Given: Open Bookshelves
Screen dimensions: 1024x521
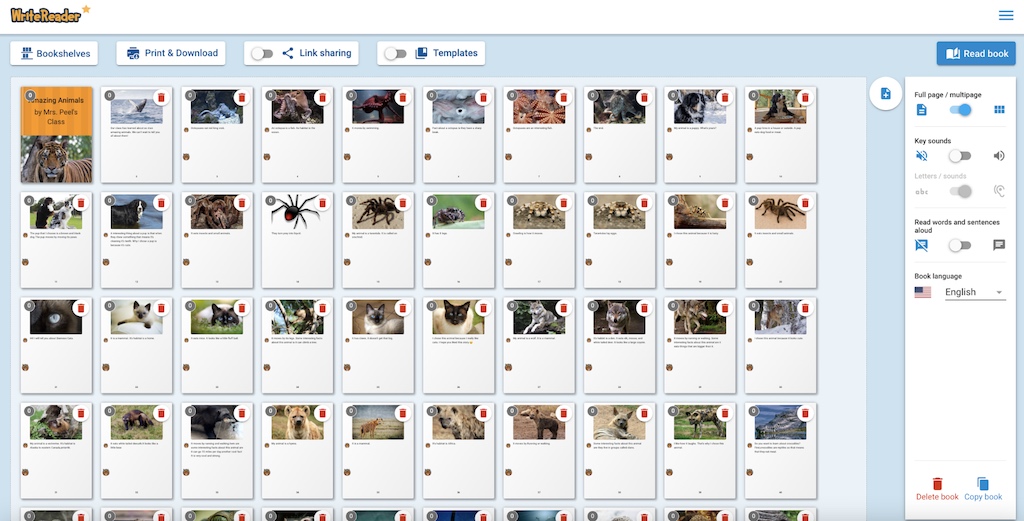Looking at the screenshot, I should coord(54,54).
